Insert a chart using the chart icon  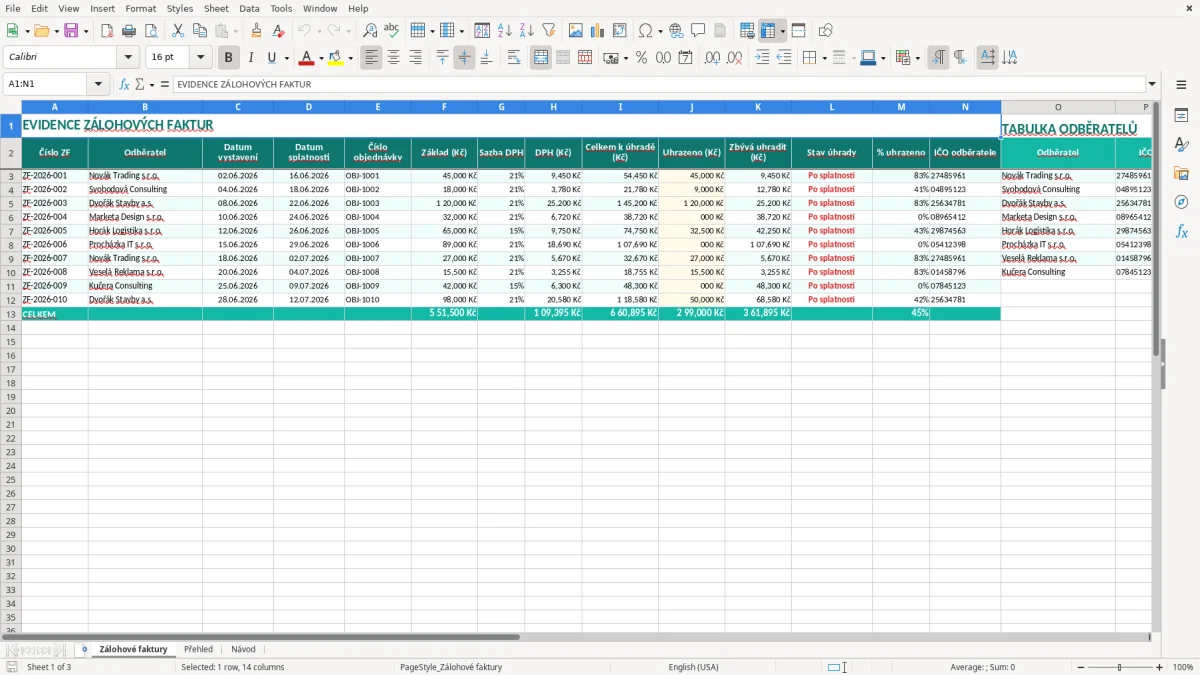coord(598,31)
